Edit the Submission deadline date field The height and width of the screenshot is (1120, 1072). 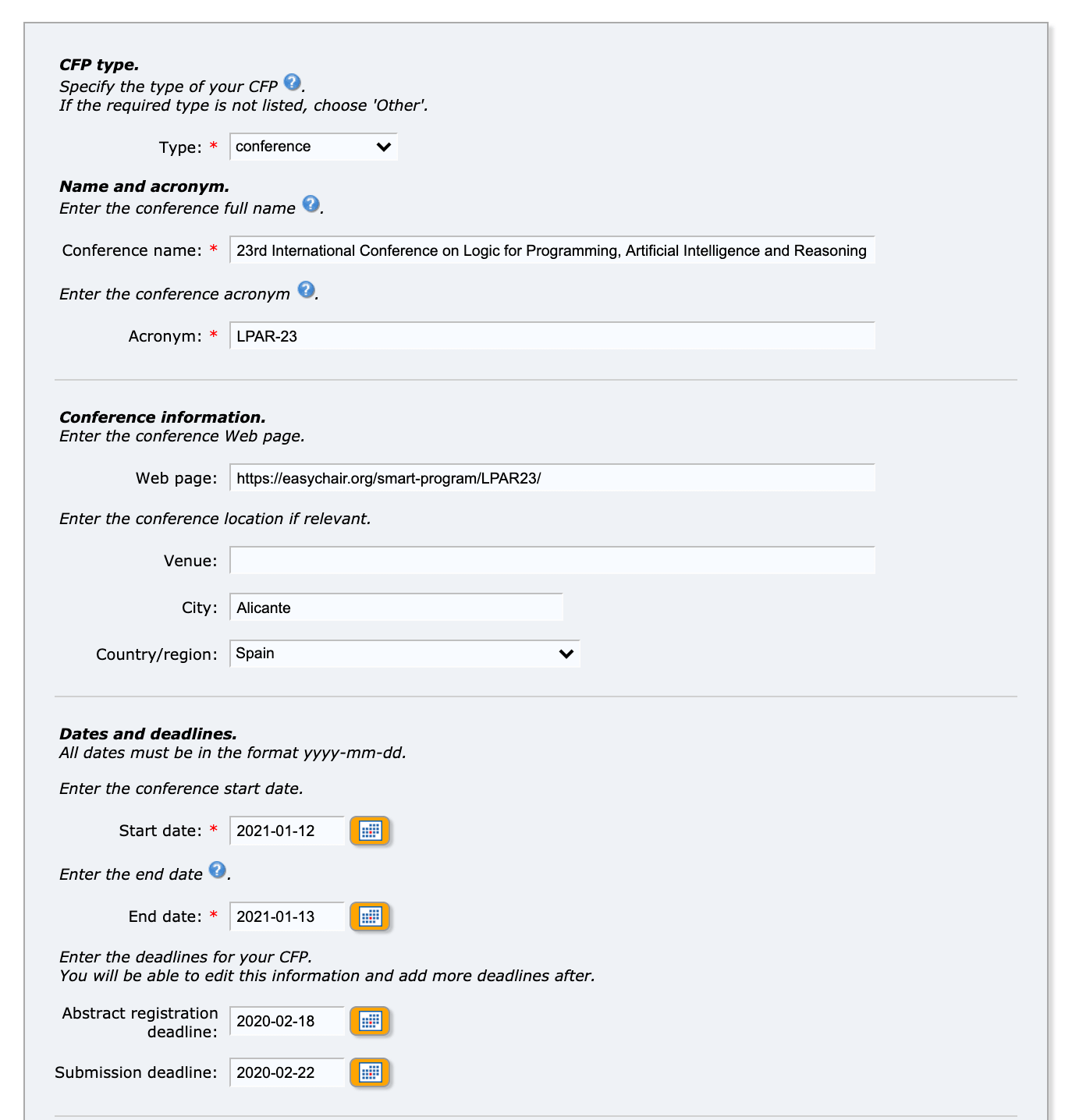click(286, 1072)
